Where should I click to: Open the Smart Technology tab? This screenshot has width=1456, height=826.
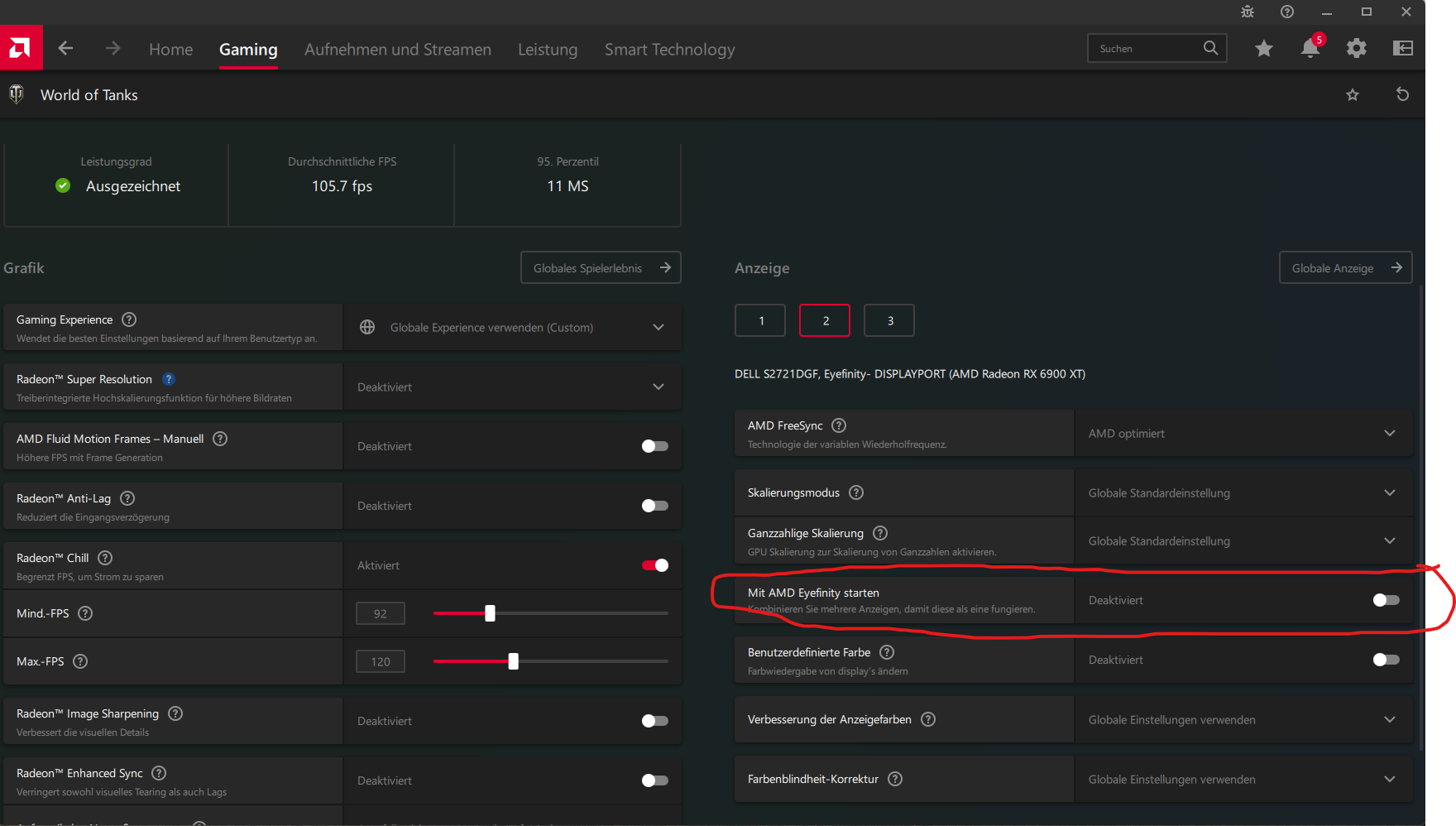pyautogui.click(x=670, y=50)
